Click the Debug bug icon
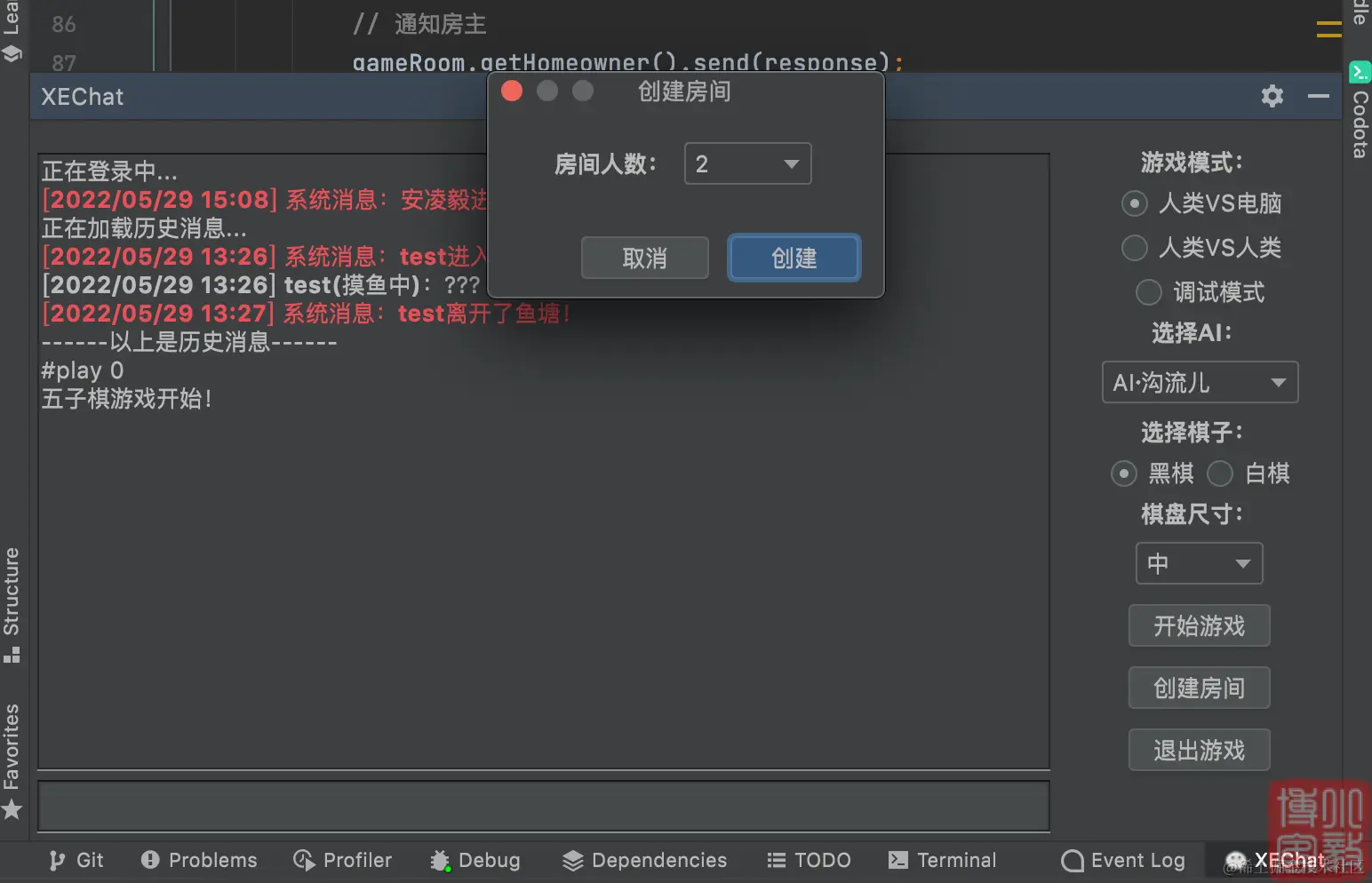1372x883 pixels. click(441, 860)
